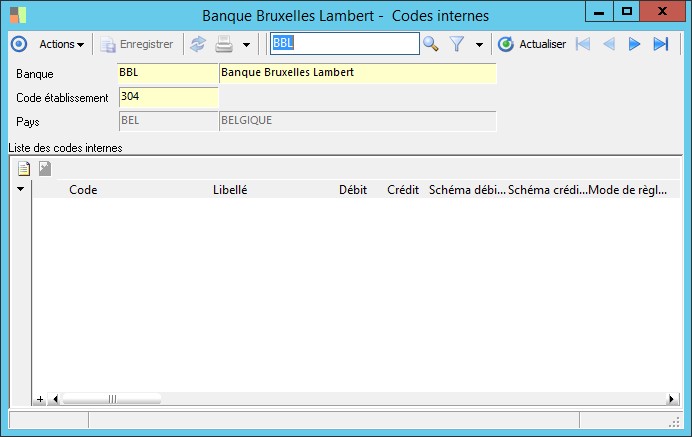Open the grid options triangle dropdown
692x437 pixels.
[x=20, y=189]
